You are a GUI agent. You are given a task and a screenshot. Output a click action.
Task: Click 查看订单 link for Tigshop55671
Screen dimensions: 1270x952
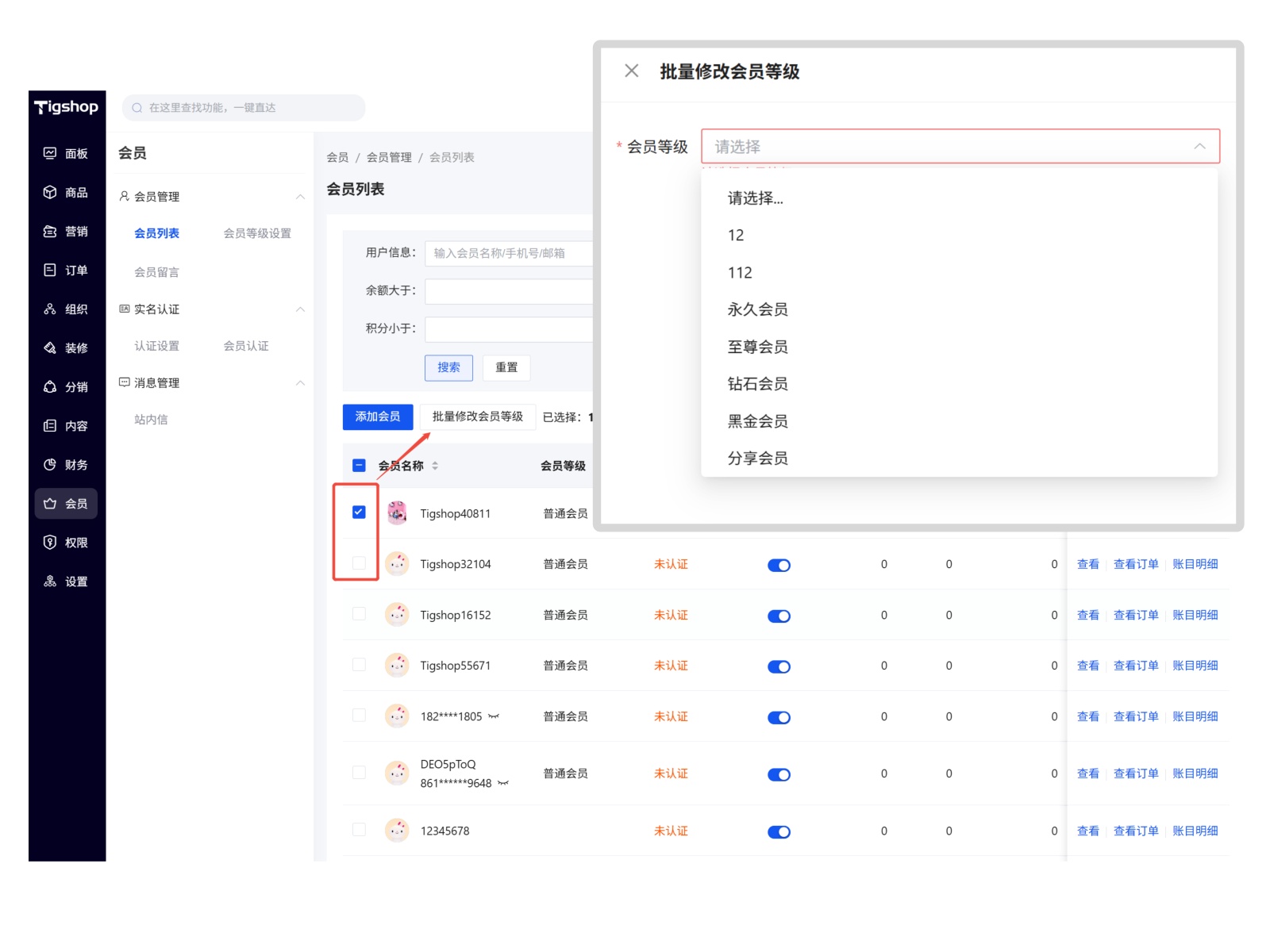point(1135,666)
